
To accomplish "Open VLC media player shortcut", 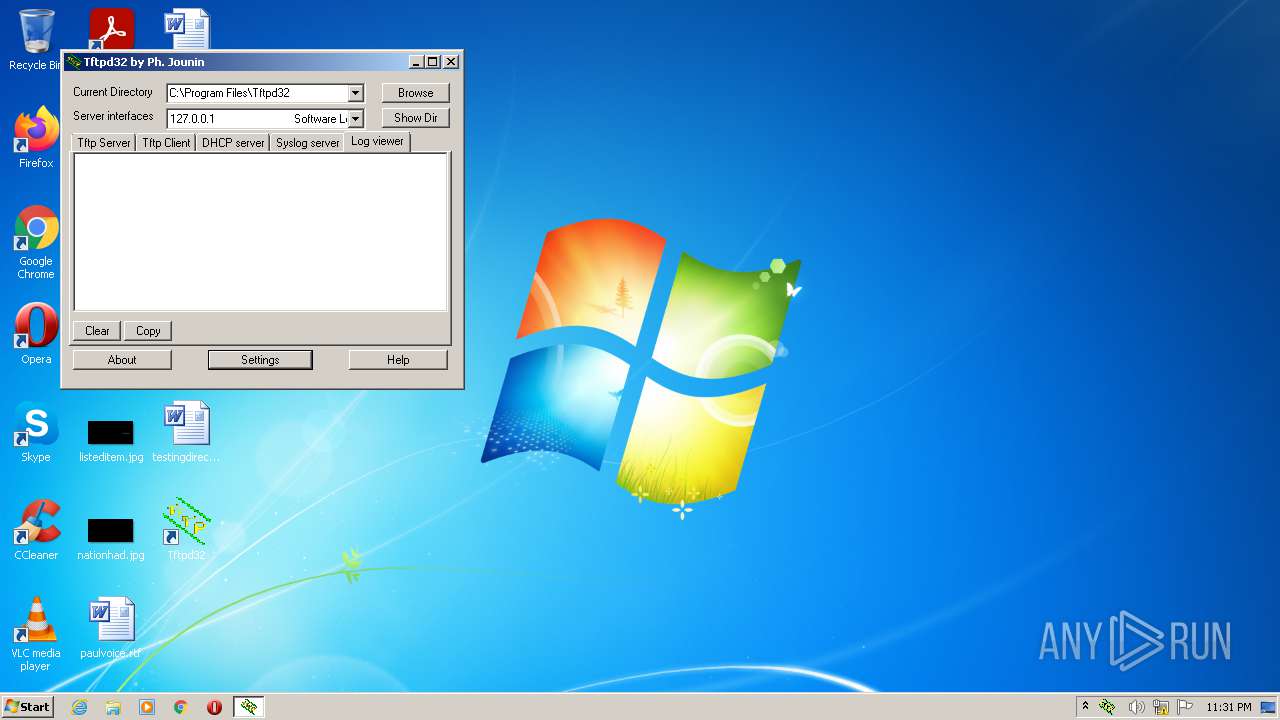I will pos(36,634).
